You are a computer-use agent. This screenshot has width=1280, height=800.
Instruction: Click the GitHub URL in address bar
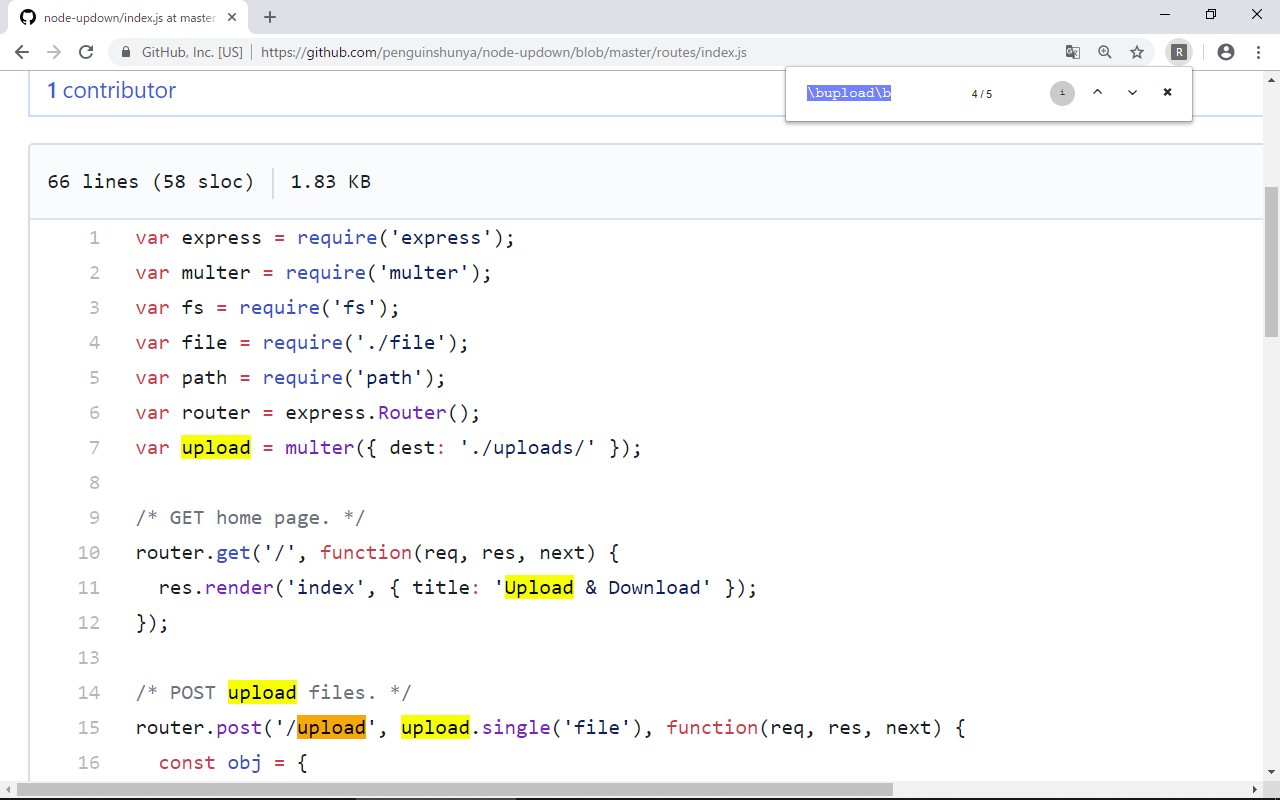click(504, 52)
